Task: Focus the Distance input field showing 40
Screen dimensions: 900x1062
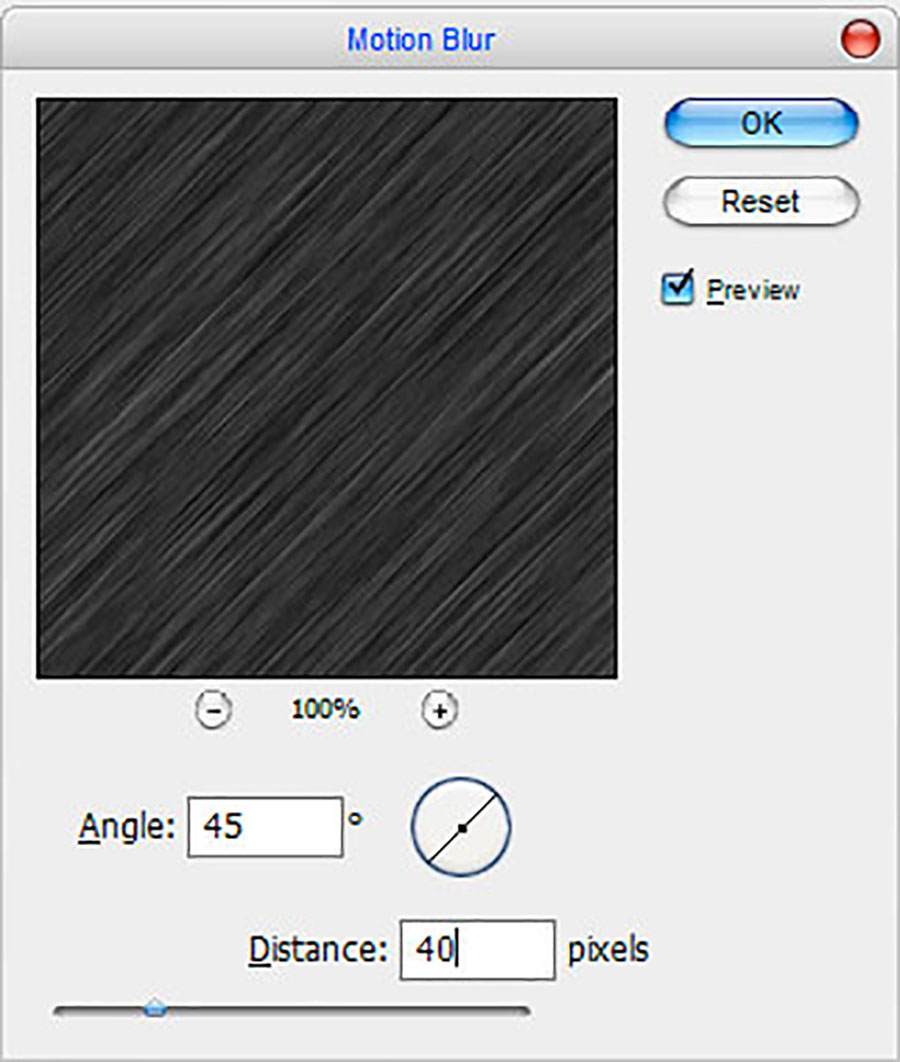Action: point(477,950)
